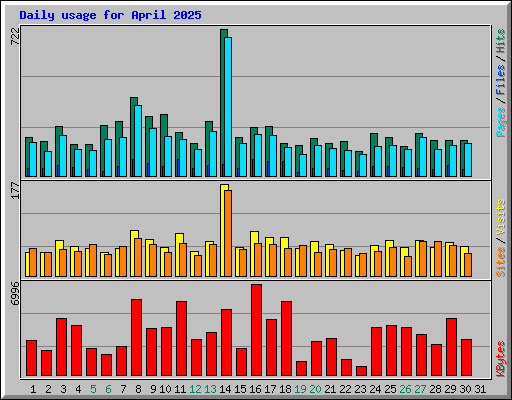
Task: Click the red KBytes bar for day 19
Action: (x=301, y=369)
